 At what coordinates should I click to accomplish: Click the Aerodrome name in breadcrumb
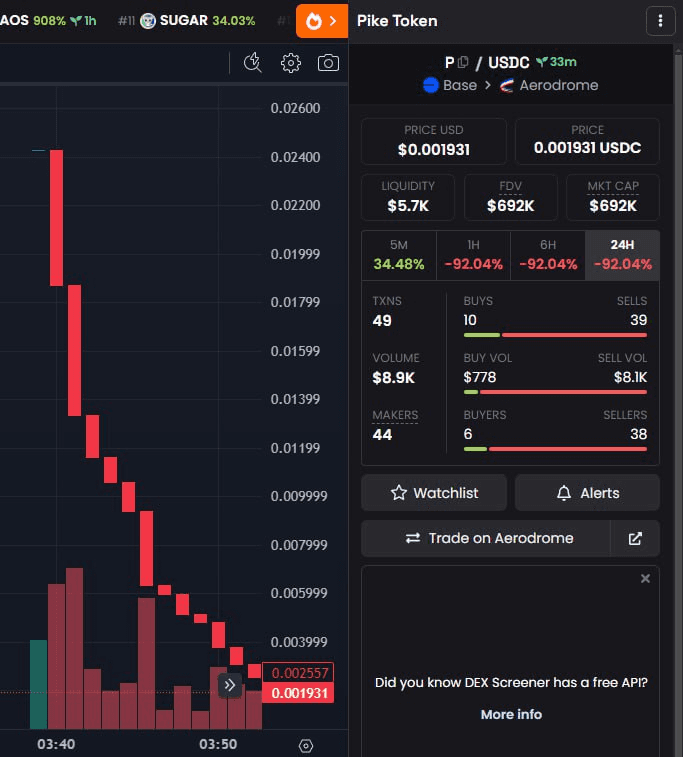pyautogui.click(x=559, y=85)
